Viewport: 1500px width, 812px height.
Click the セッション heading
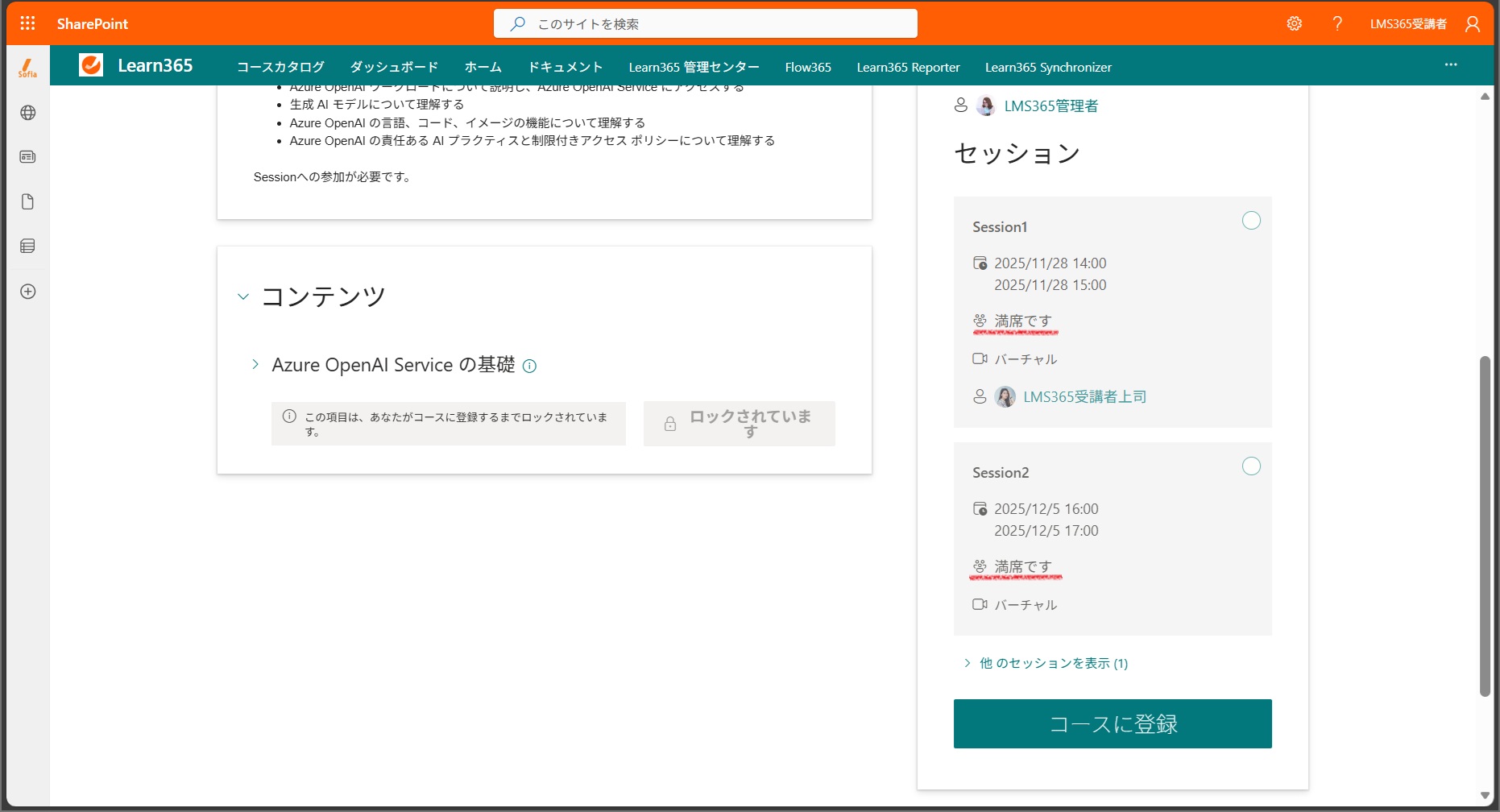[1017, 153]
